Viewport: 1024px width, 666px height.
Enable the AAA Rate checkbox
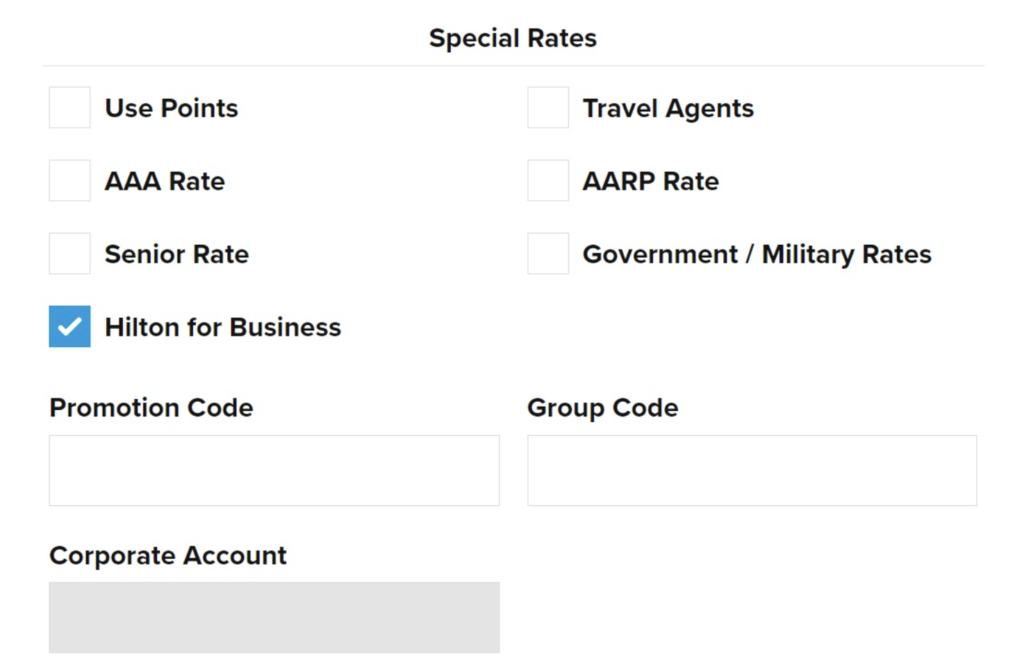click(70, 181)
